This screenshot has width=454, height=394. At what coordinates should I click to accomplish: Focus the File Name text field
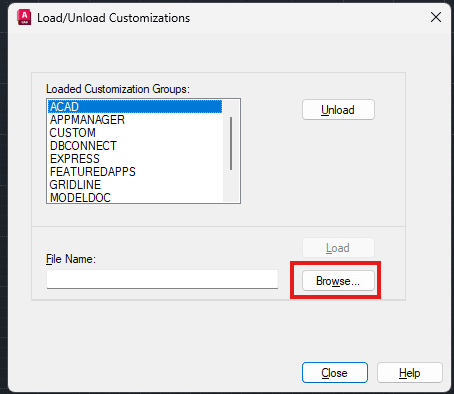162,279
